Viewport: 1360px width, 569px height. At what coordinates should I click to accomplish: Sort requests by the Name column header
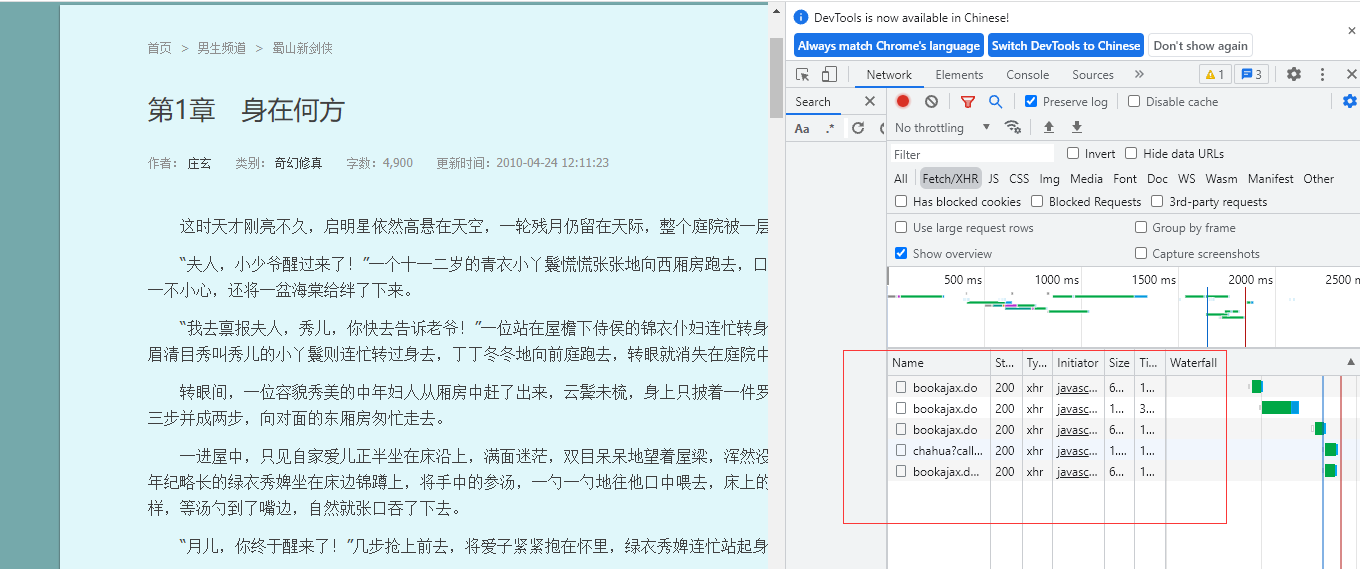939,363
